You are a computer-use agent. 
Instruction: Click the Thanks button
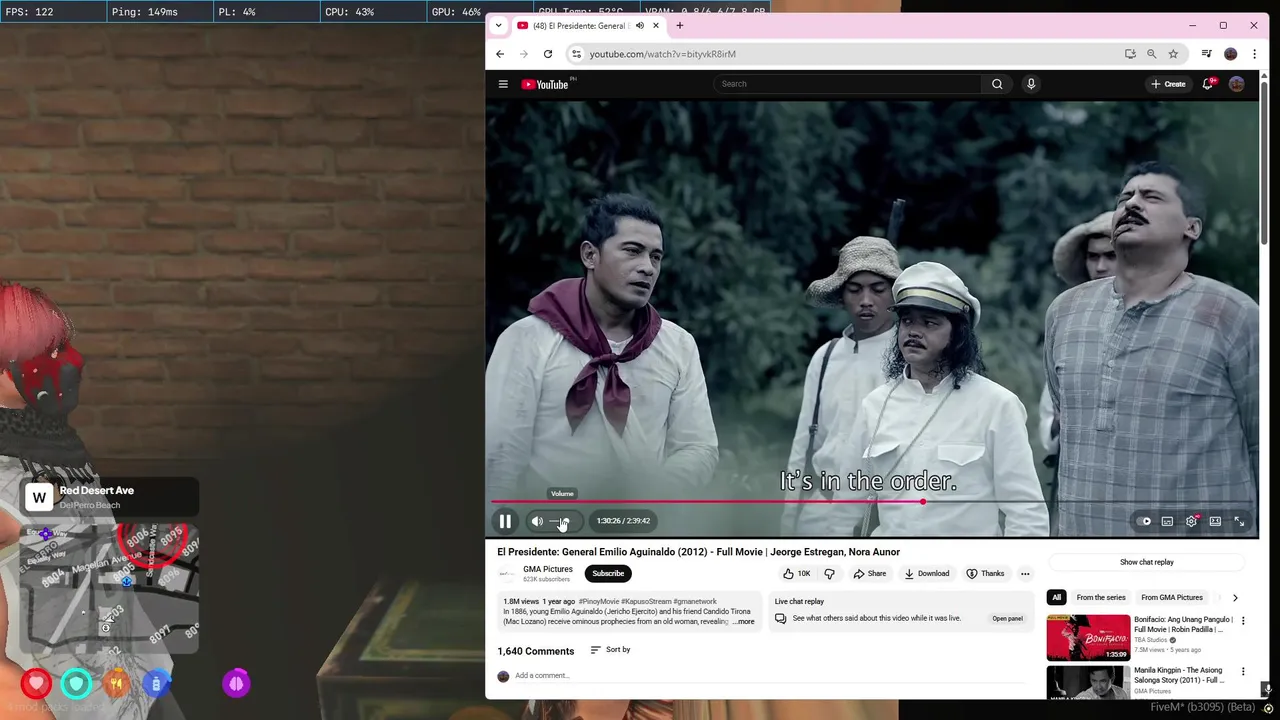[985, 574]
